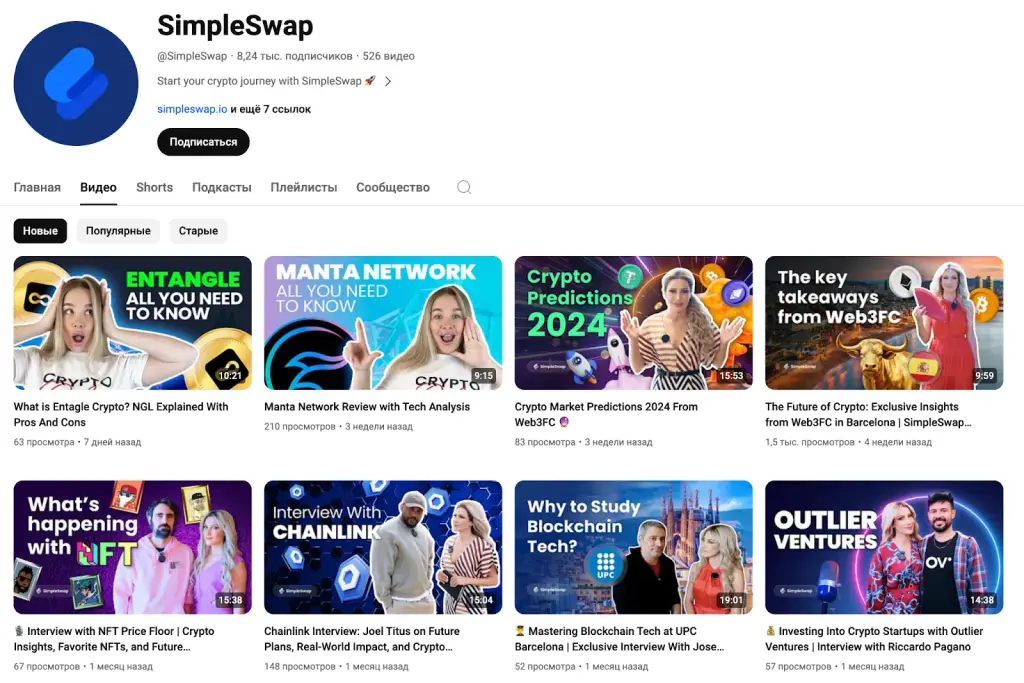Click the 15:04 duration badge
This screenshot has width=1024, height=683.
click(481, 600)
